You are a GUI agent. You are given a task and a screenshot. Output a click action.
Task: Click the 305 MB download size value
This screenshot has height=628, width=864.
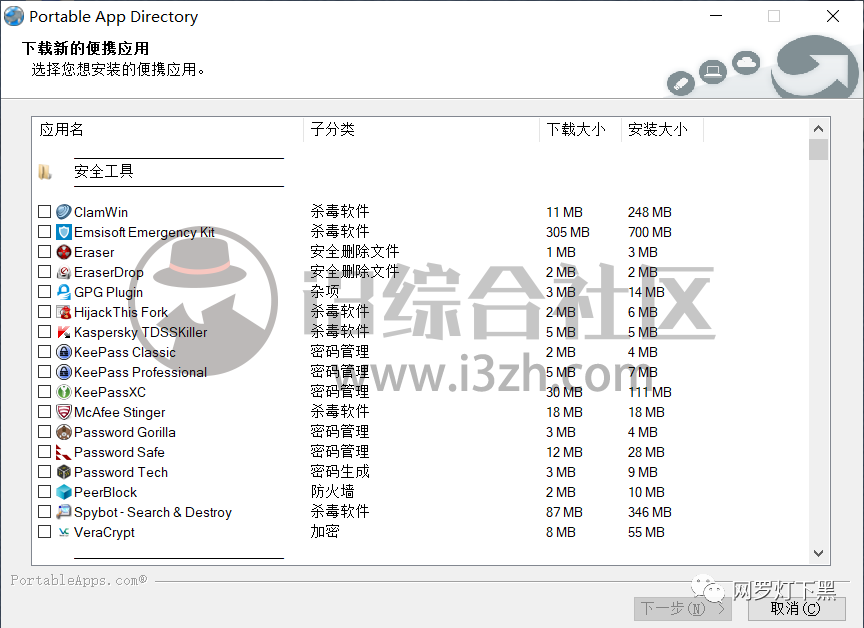tap(568, 232)
